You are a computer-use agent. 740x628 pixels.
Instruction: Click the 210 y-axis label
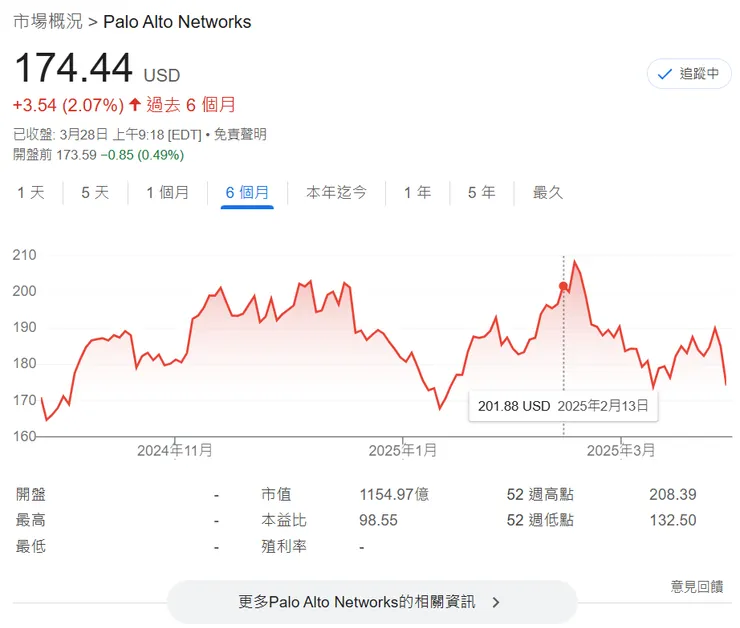click(25, 255)
